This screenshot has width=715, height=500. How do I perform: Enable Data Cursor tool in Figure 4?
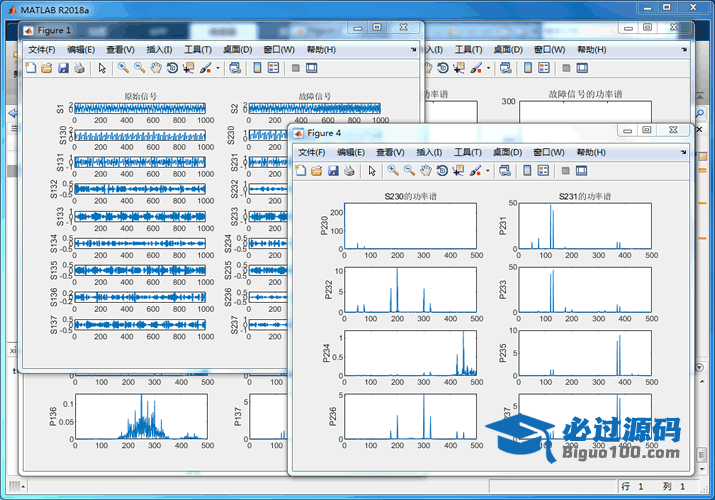pos(459,171)
